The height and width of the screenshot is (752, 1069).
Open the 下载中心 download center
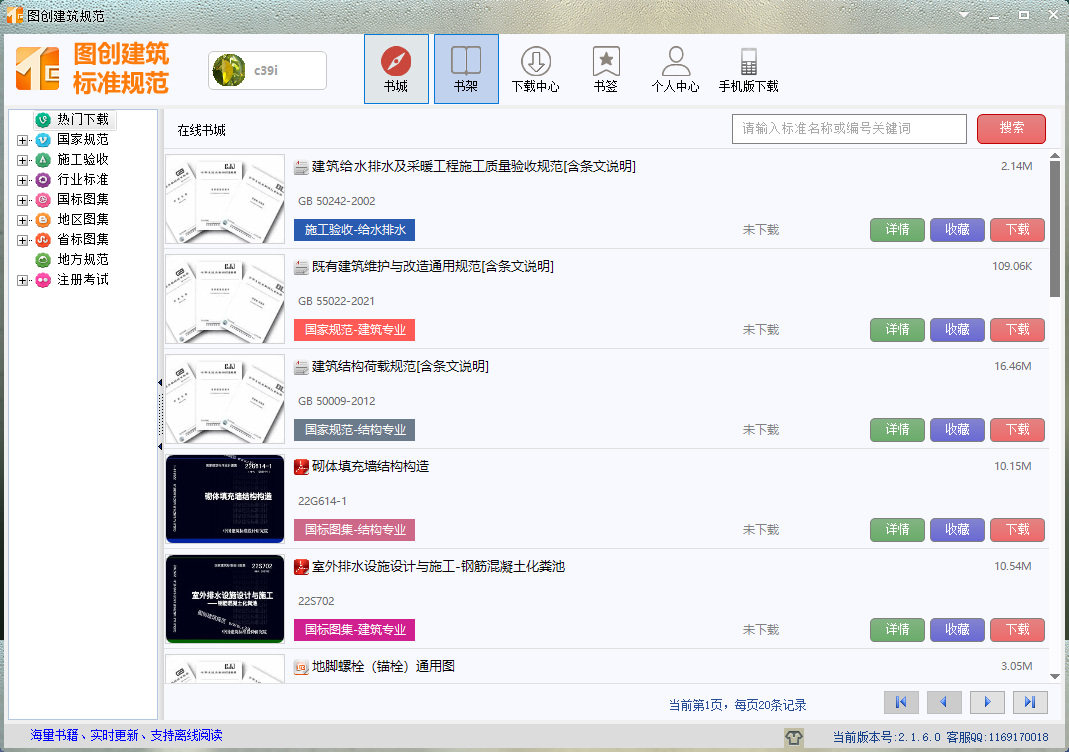click(535, 62)
